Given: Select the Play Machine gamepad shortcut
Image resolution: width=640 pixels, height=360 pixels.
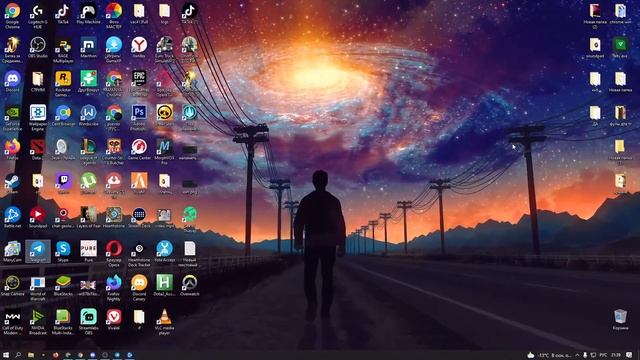Looking at the screenshot, I should pos(88,14).
